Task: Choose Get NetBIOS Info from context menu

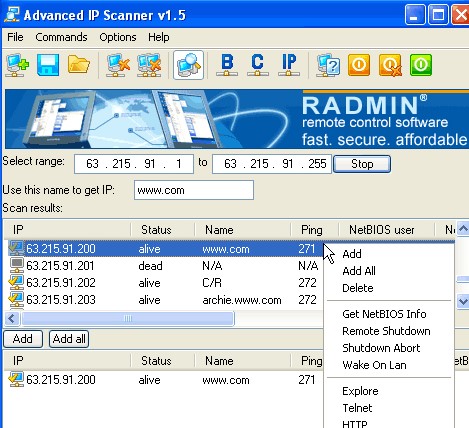Action: 384,314
